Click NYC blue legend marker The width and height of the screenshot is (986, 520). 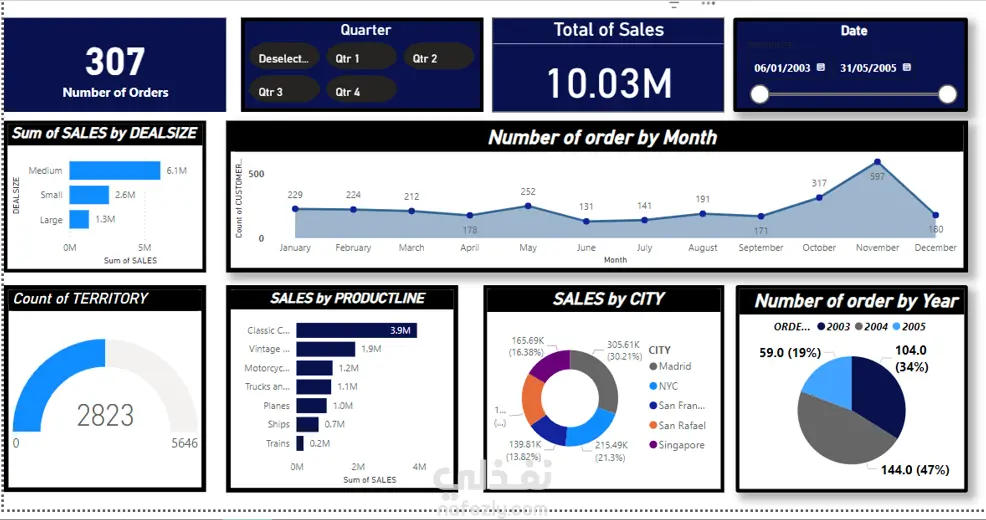click(653, 386)
